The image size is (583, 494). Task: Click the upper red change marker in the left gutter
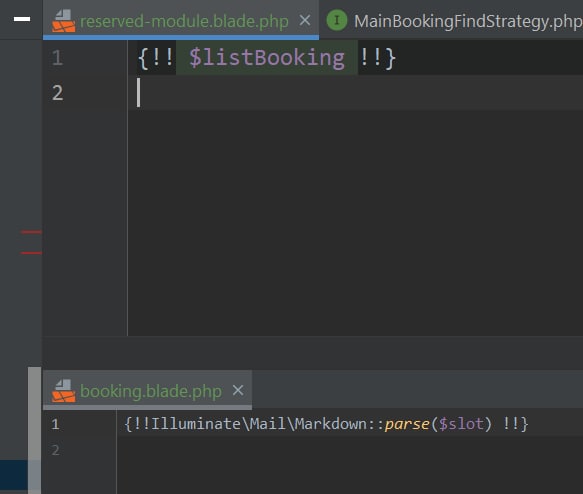[x=31, y=232]
